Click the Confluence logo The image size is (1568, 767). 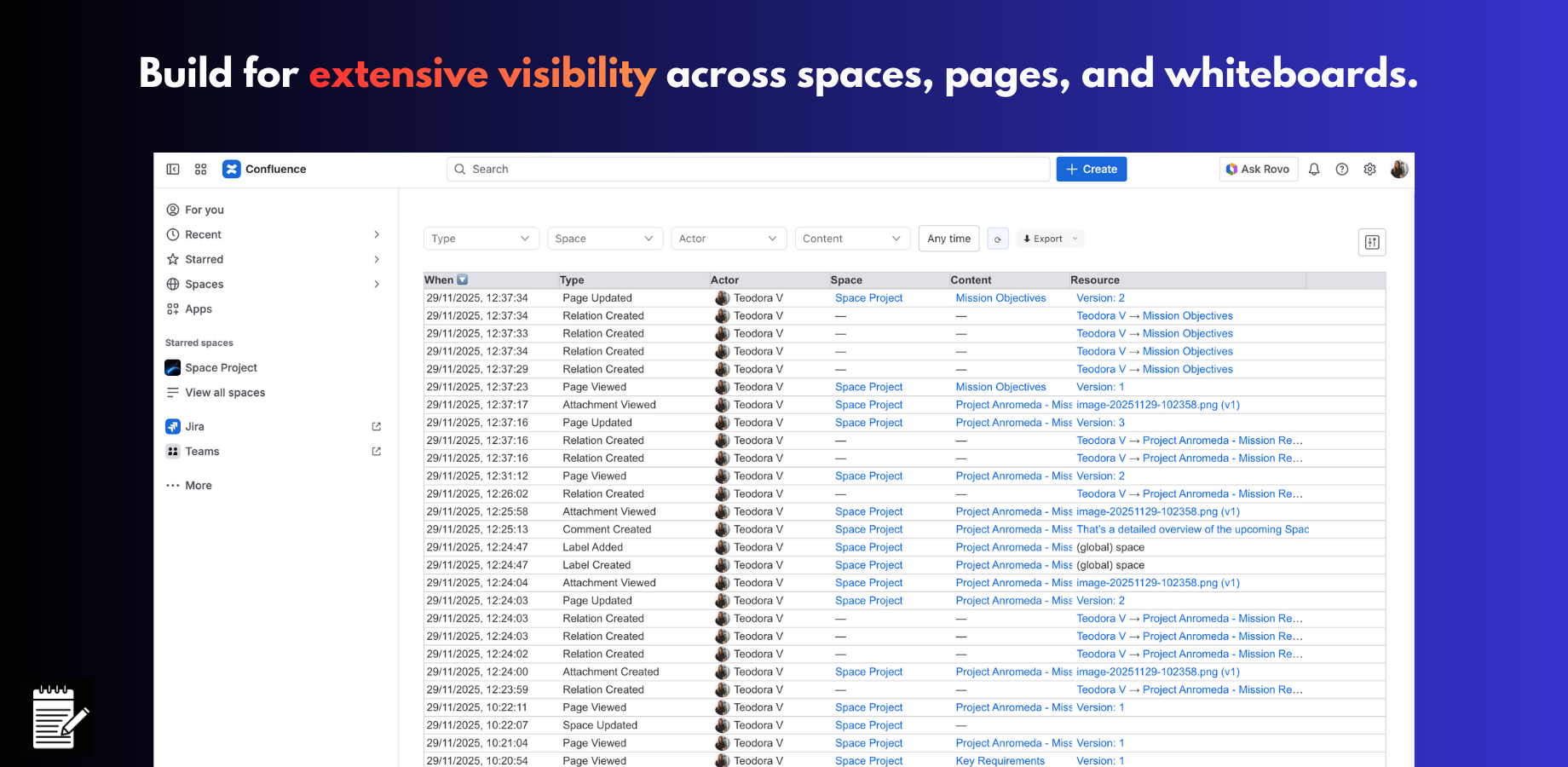[232, 169]
